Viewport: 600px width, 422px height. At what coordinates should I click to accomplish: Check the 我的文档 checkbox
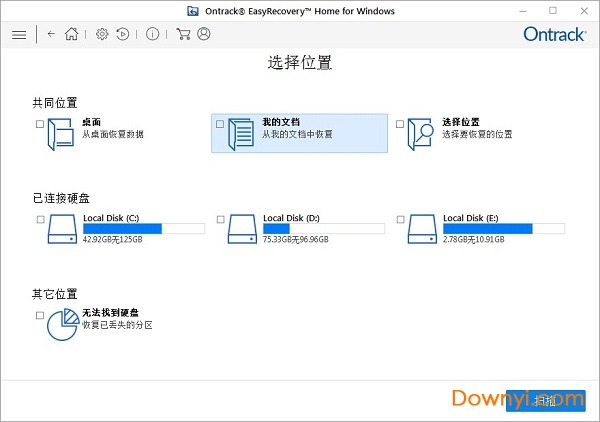click(x=220, y=124)
